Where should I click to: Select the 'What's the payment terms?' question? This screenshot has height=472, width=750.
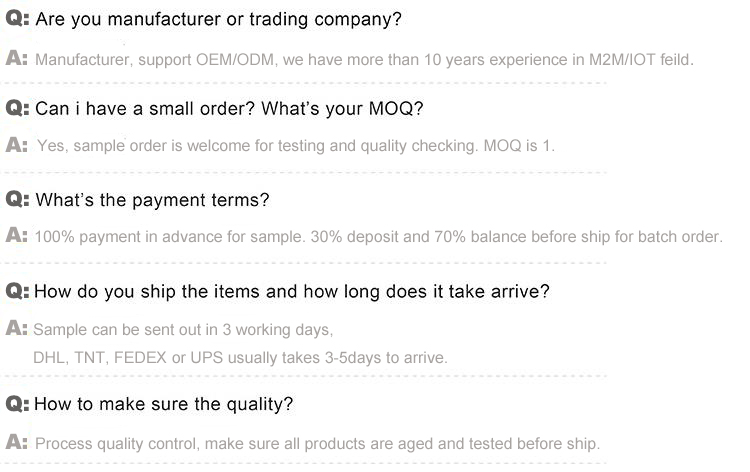coord(153,200)
